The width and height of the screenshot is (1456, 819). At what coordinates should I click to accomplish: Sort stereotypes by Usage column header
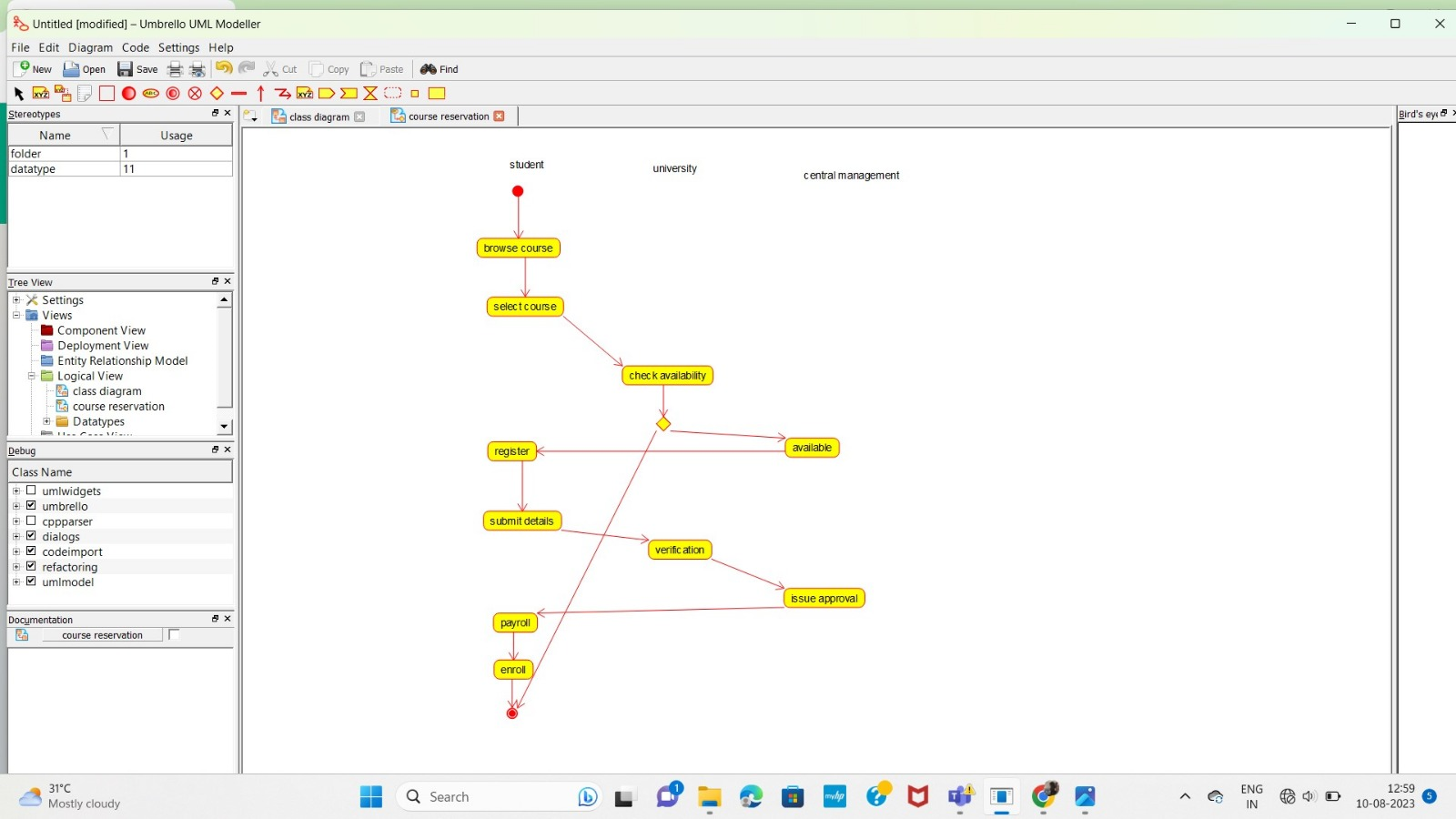point(177,136)
